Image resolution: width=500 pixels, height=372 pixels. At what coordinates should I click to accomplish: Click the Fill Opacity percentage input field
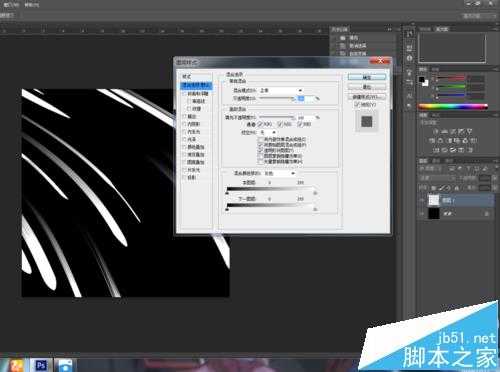(x=305, y=117)
